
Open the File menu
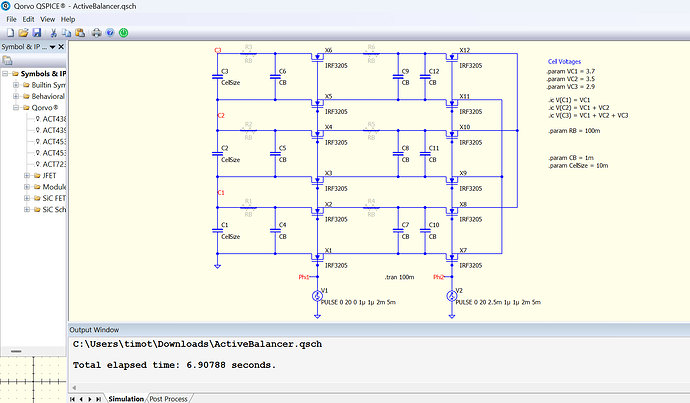11,19
